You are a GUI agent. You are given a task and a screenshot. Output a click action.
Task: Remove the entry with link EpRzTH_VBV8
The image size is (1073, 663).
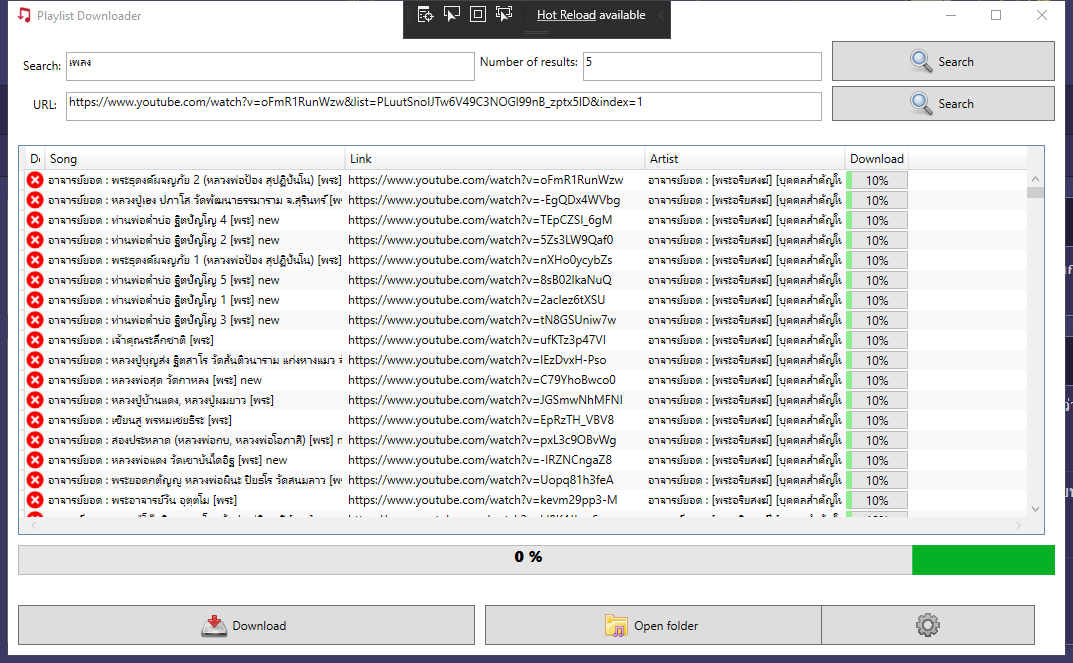coord(35,420)
